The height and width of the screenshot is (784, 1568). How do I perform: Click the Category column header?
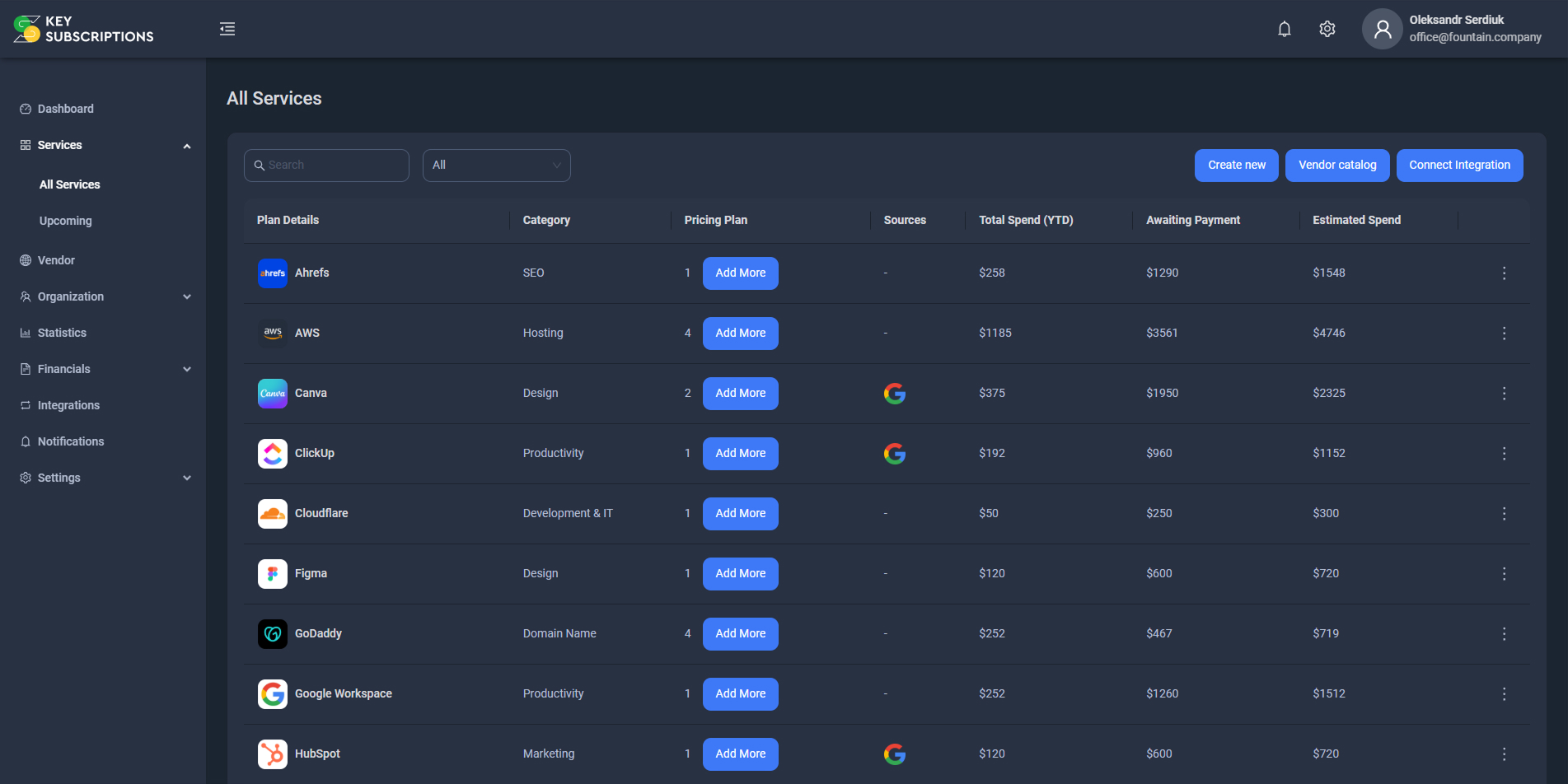546,220
